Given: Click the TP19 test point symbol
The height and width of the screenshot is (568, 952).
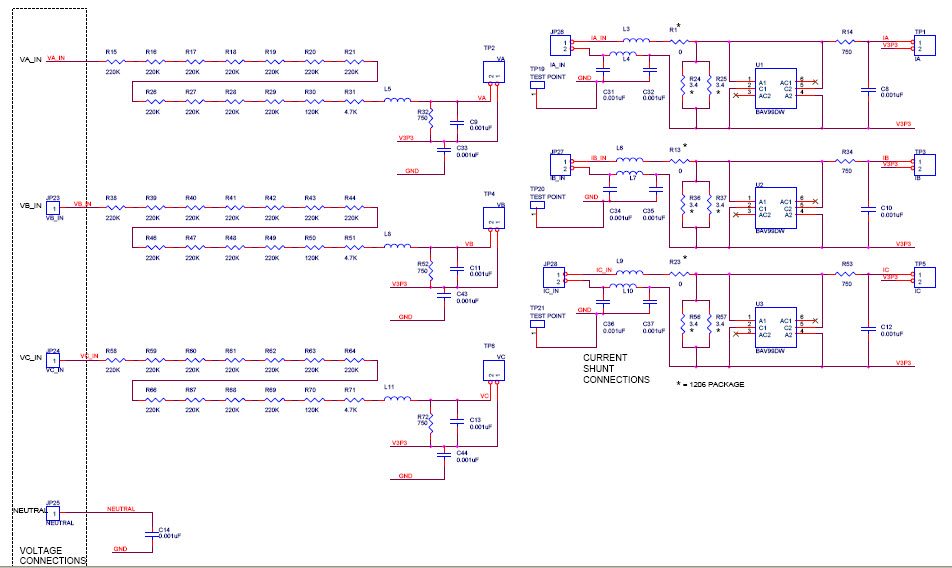Looking at the screenshot, I should (536, 85).
